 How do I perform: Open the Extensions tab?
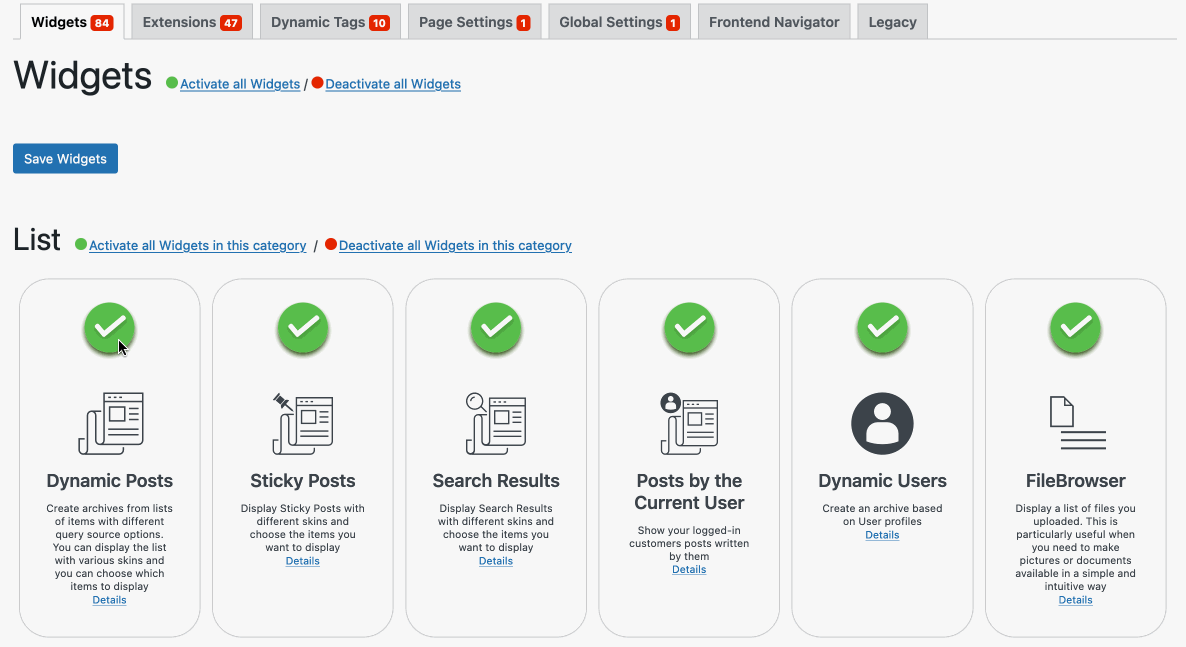[x=192, y=22]
